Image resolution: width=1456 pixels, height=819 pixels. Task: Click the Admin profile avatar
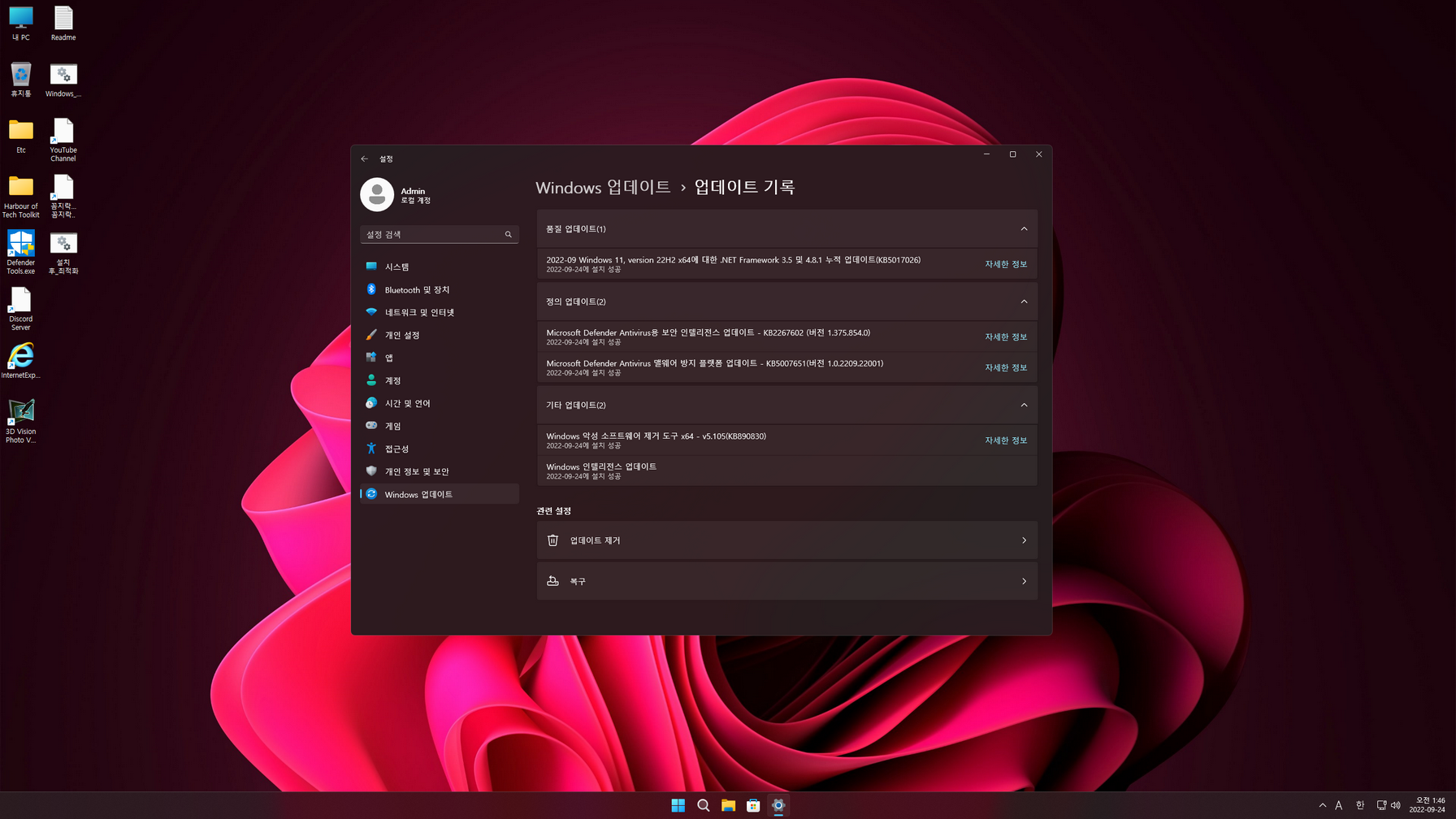[377, 195]
